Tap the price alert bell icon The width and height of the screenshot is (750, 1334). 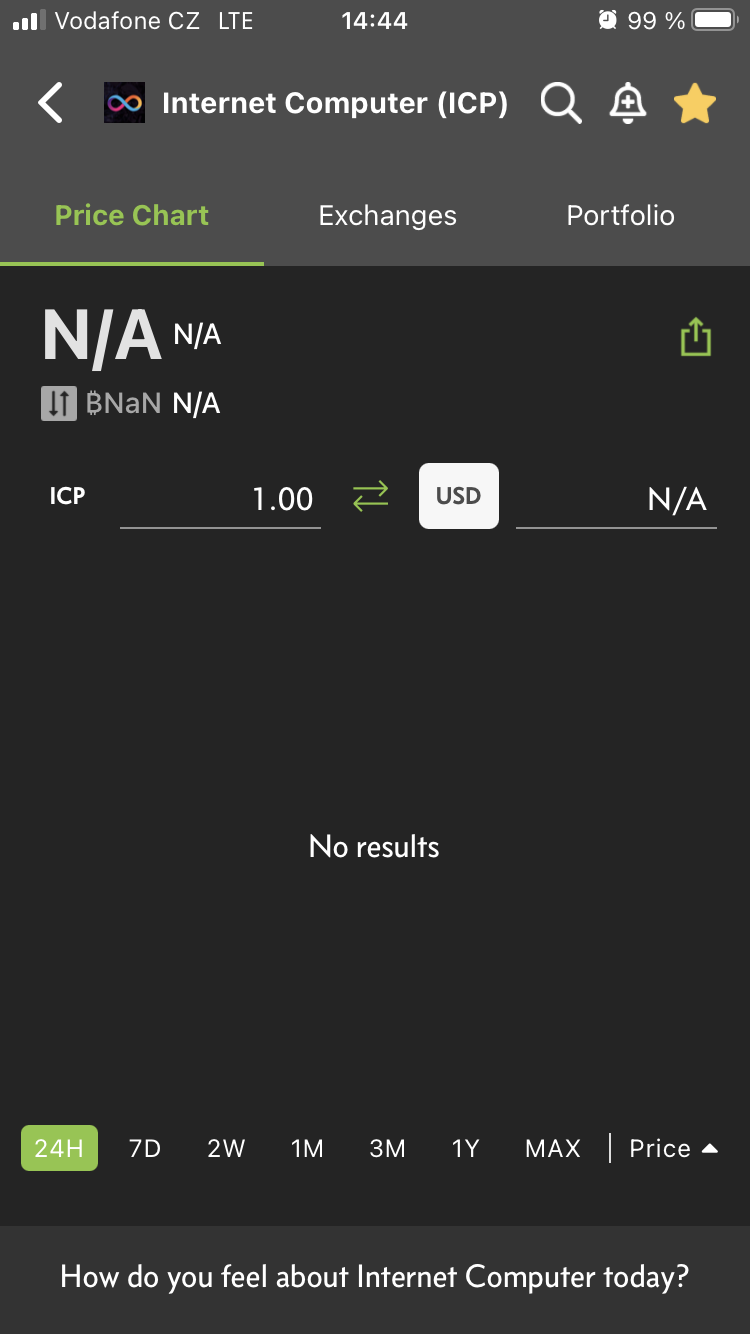[628, 103]
